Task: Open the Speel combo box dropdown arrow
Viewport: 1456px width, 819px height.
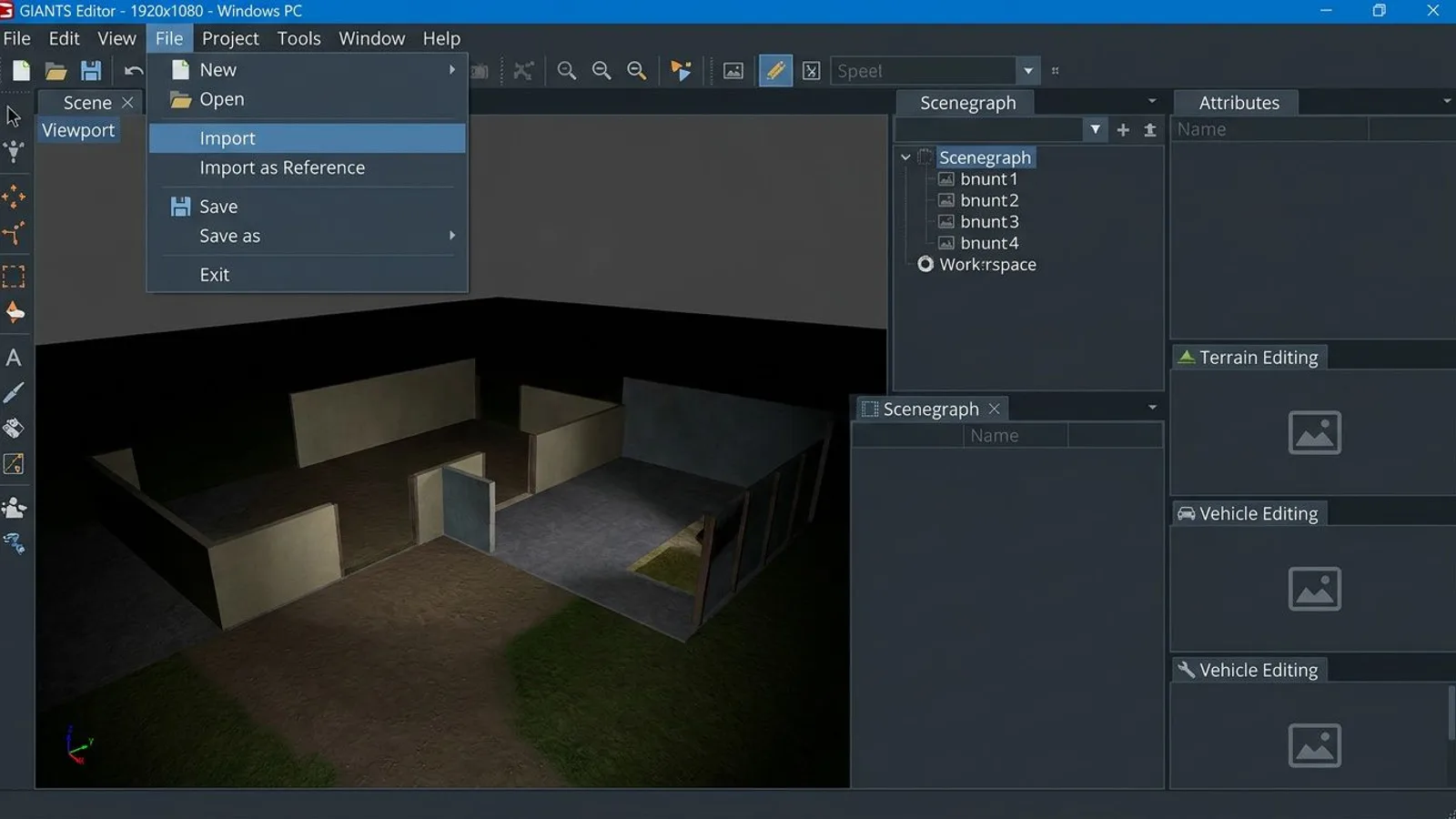Action: pyautogui.click(x=1028, y=71)
